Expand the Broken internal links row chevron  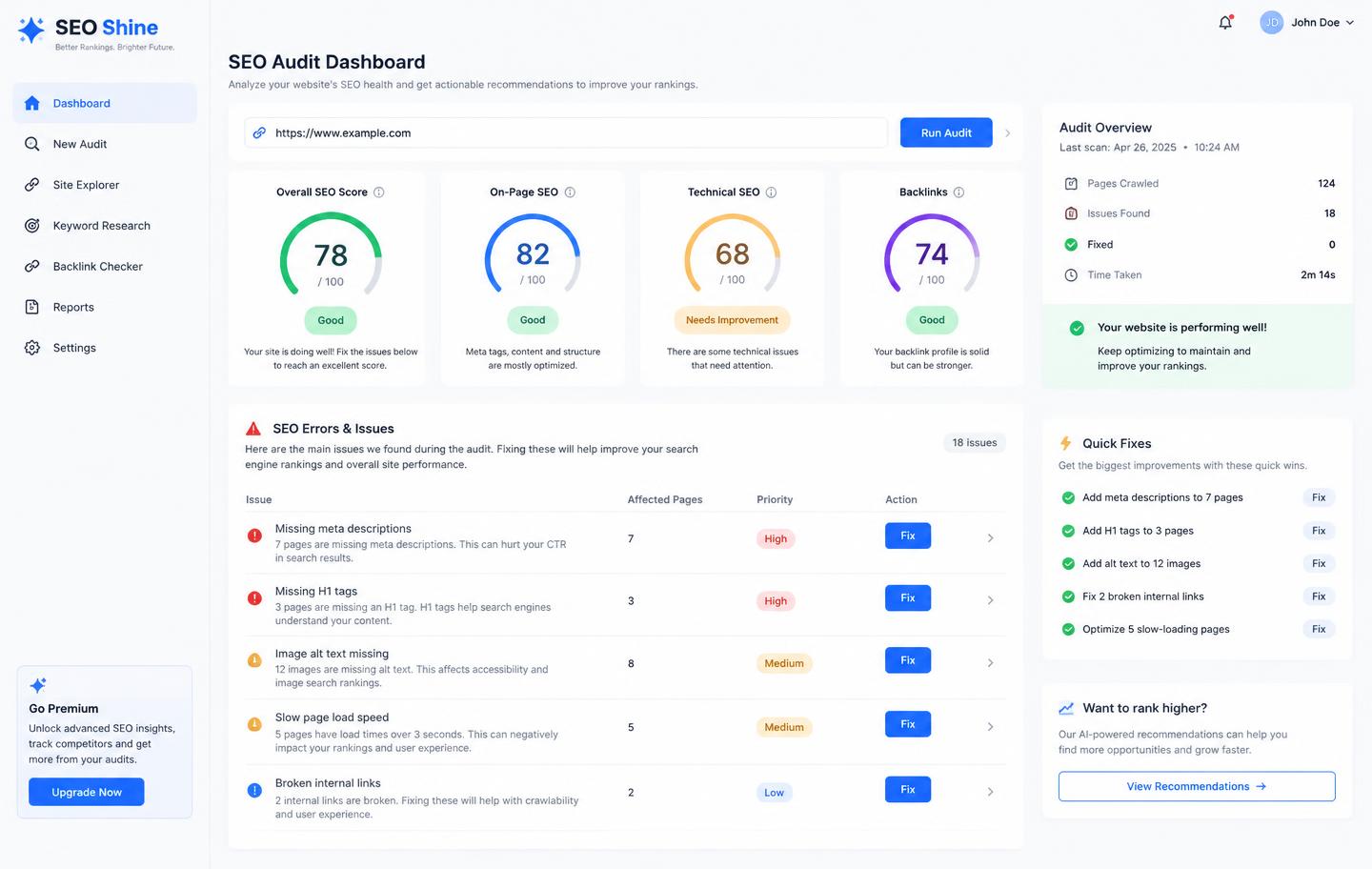[x=990, y=792]
